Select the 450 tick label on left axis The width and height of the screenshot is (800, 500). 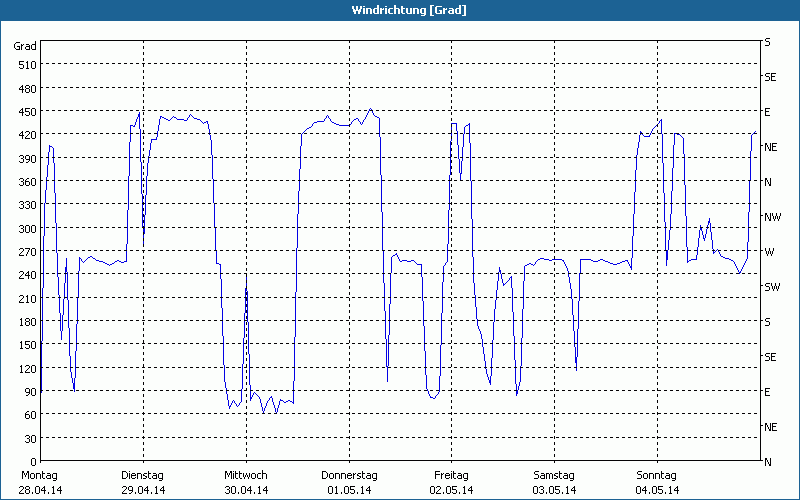point(25,112)
